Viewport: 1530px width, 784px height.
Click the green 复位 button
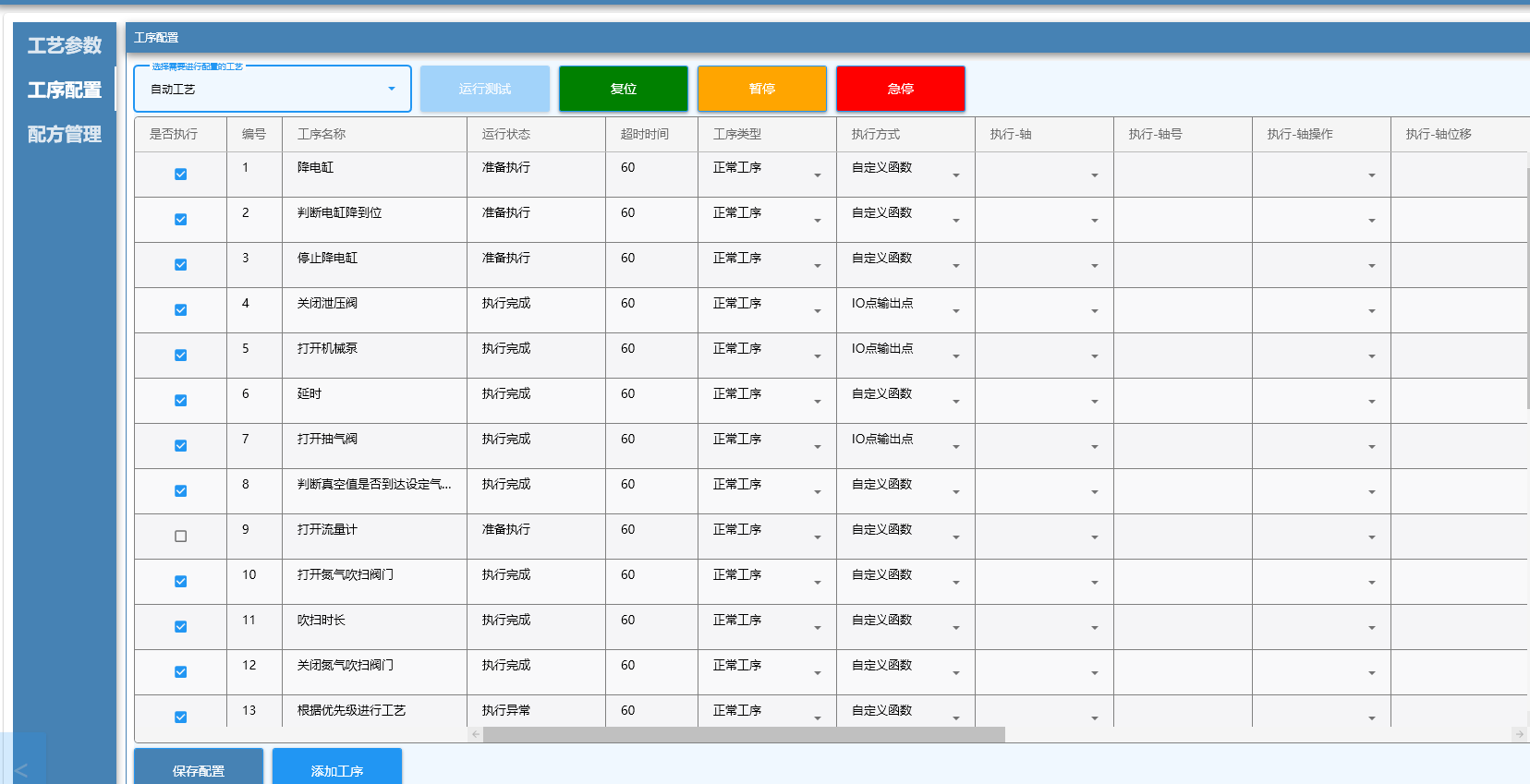pyautogui.click(x=624, y=89)
